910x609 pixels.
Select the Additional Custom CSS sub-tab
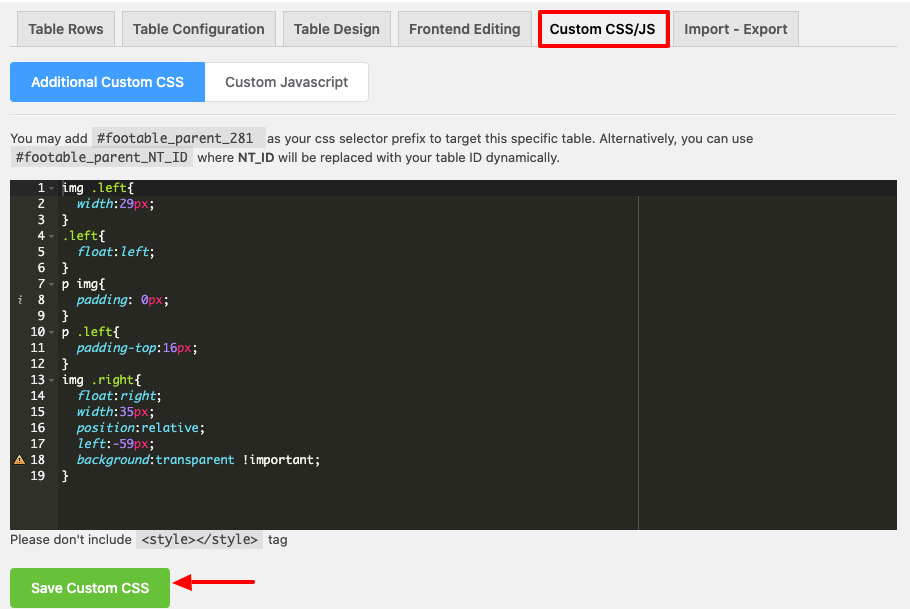coord(107,82)
